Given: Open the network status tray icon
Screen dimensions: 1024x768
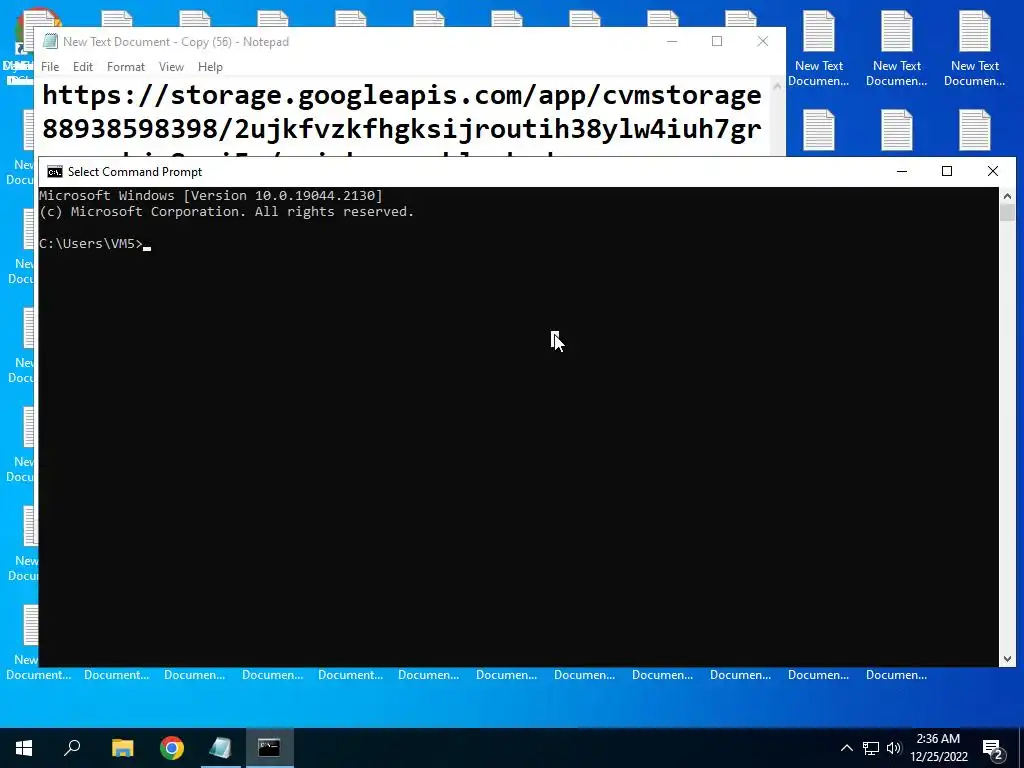Looking at the screenshot, I should point(871,748).
